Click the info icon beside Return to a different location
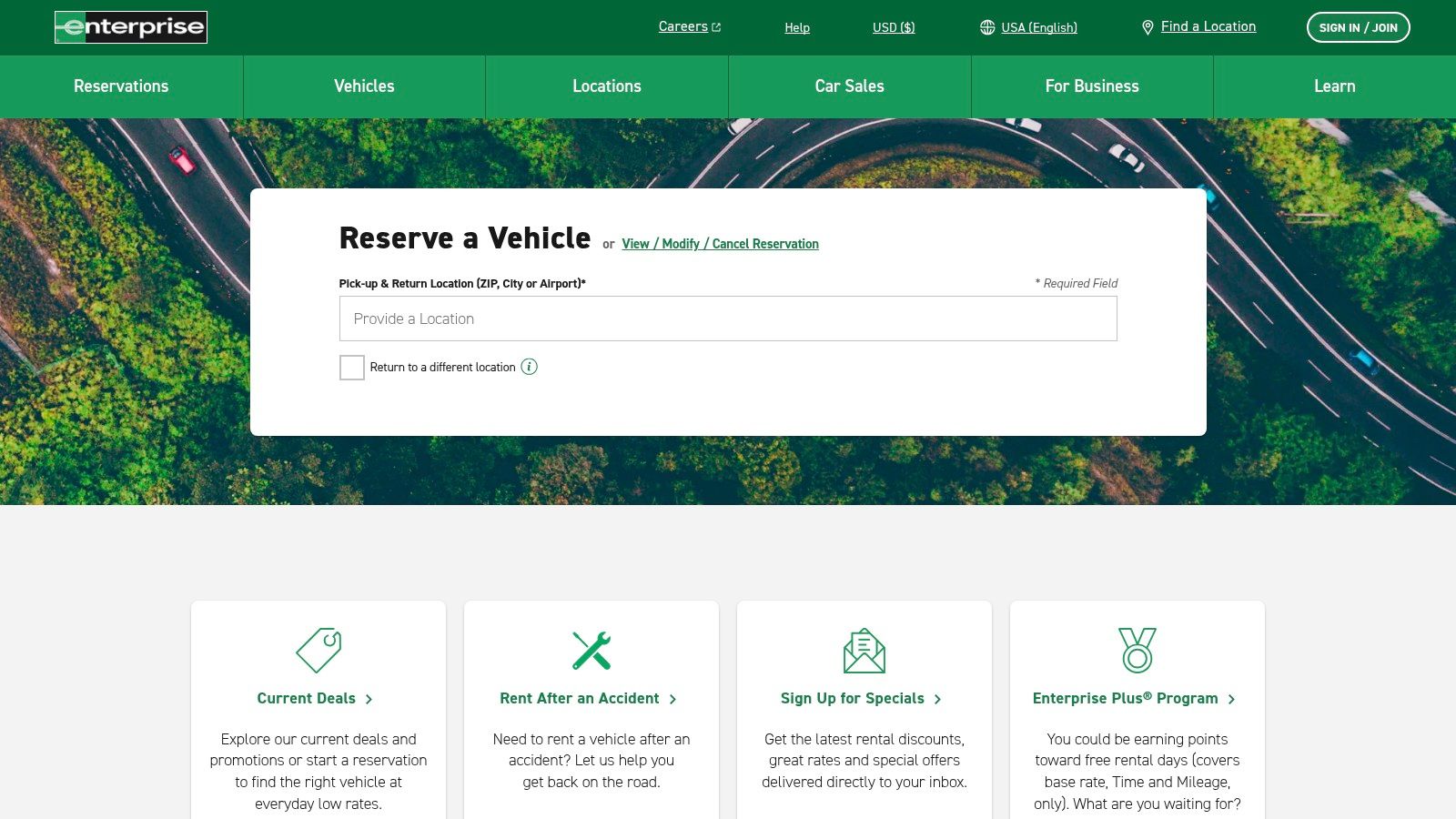The height and width of the screenshot is (819, 1456). coord(529,367)
